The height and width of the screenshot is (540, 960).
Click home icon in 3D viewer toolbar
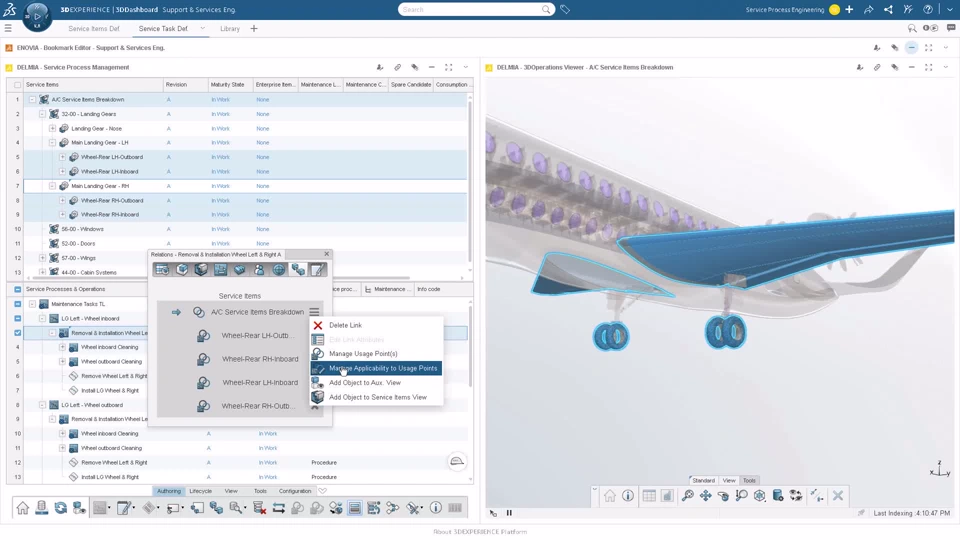click(x=610, y=496)
